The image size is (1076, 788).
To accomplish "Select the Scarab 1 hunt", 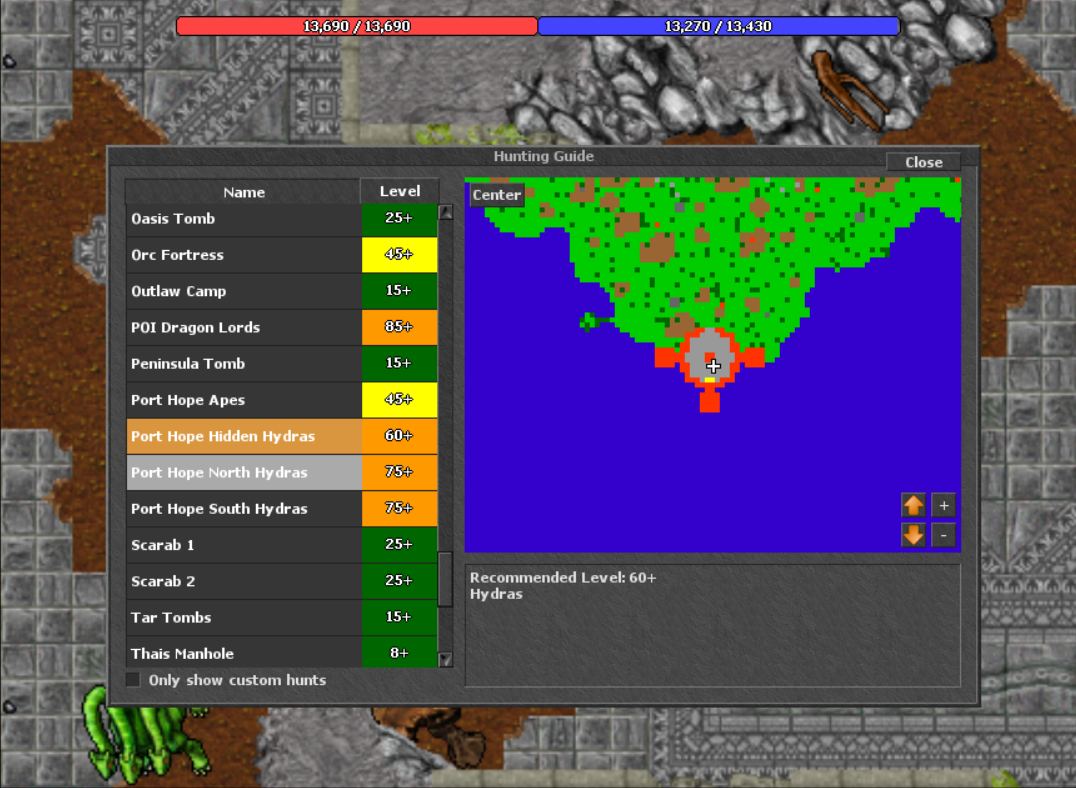I will pos(282,545).
